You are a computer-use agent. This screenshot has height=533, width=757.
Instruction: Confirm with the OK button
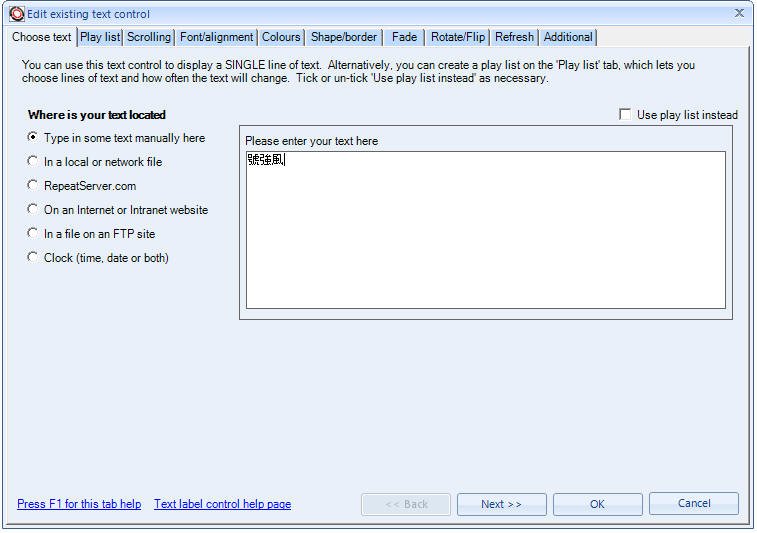click(598, 504)
